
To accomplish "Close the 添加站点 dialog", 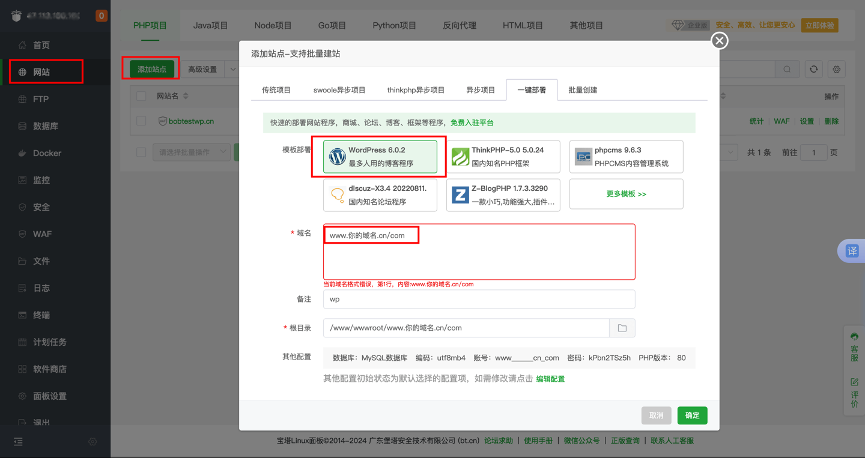I will [x=719, y=40].
